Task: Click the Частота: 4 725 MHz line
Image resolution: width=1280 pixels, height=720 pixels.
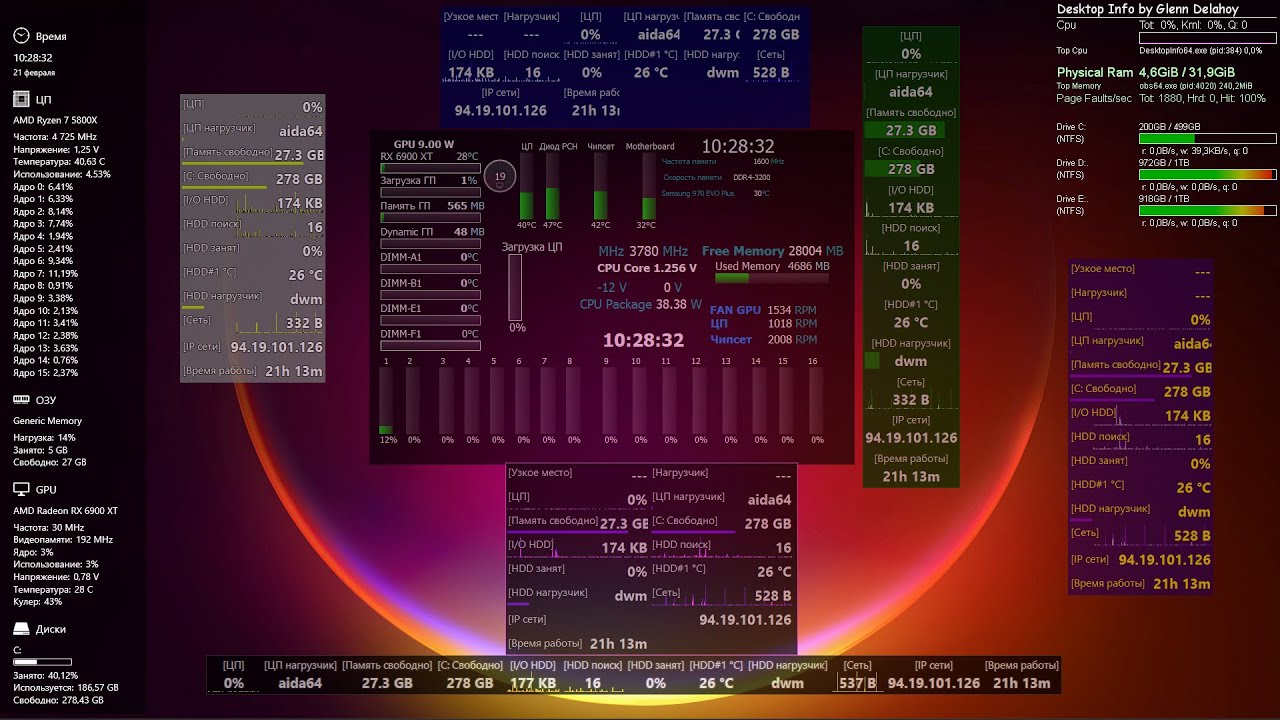Action: coord(55,137)
